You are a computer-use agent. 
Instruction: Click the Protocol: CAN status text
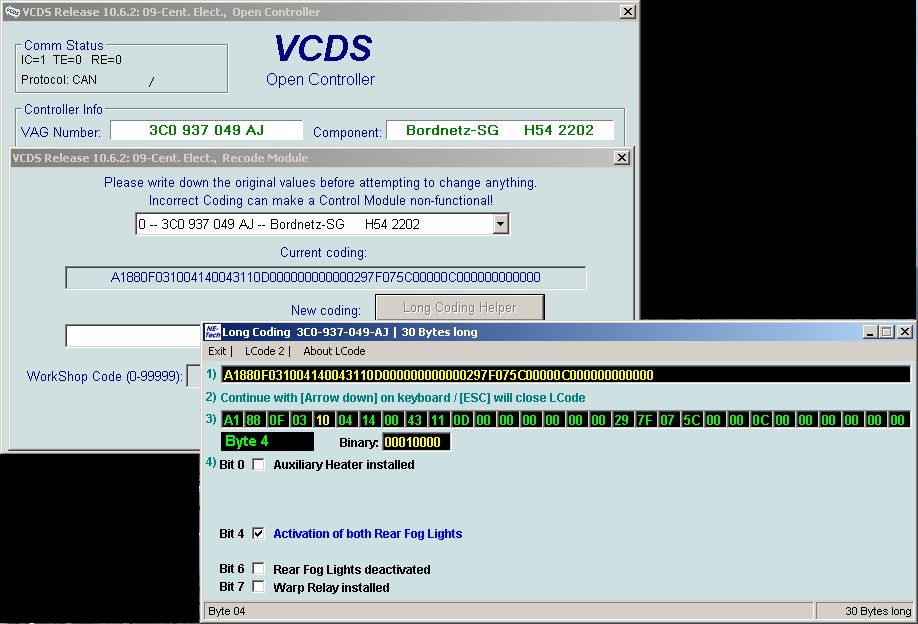(59, 80)
